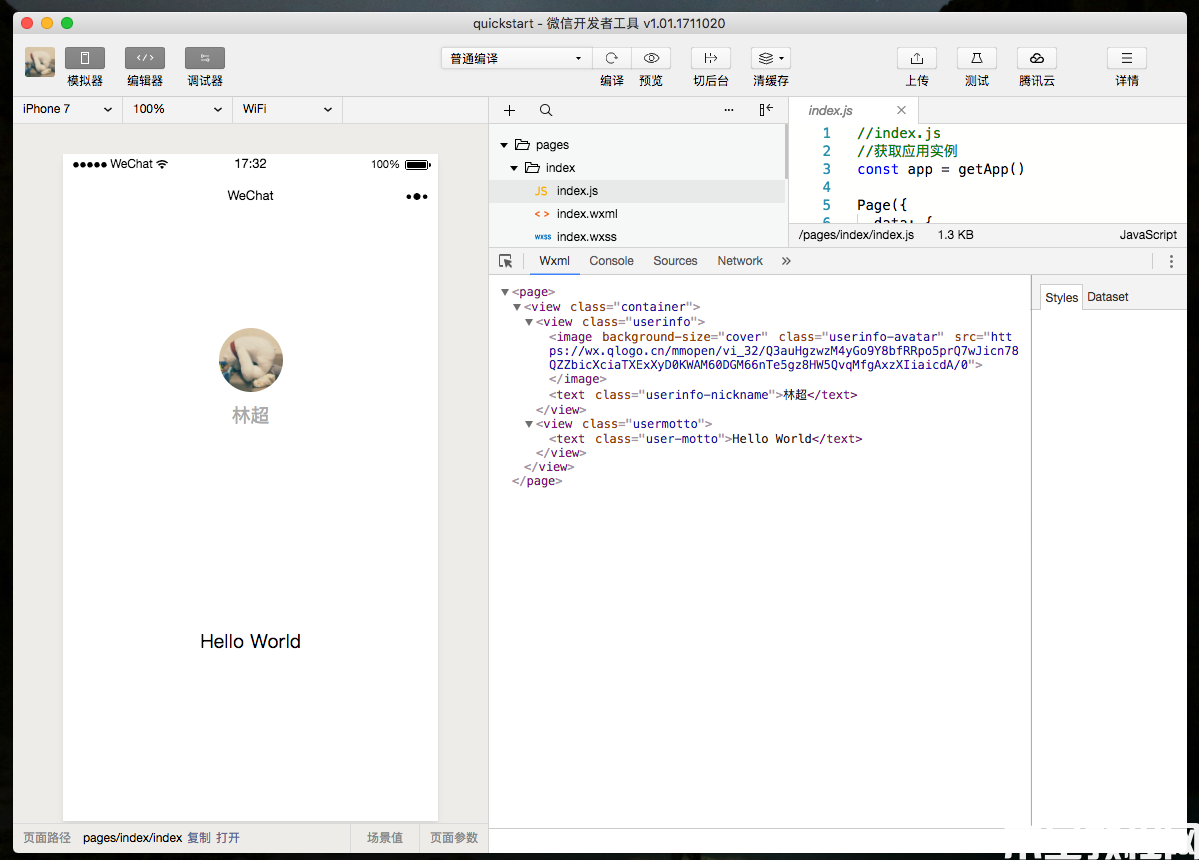Open the project details icon
This screenshot has height=860, width=1199.
[x=1127, y=58]
